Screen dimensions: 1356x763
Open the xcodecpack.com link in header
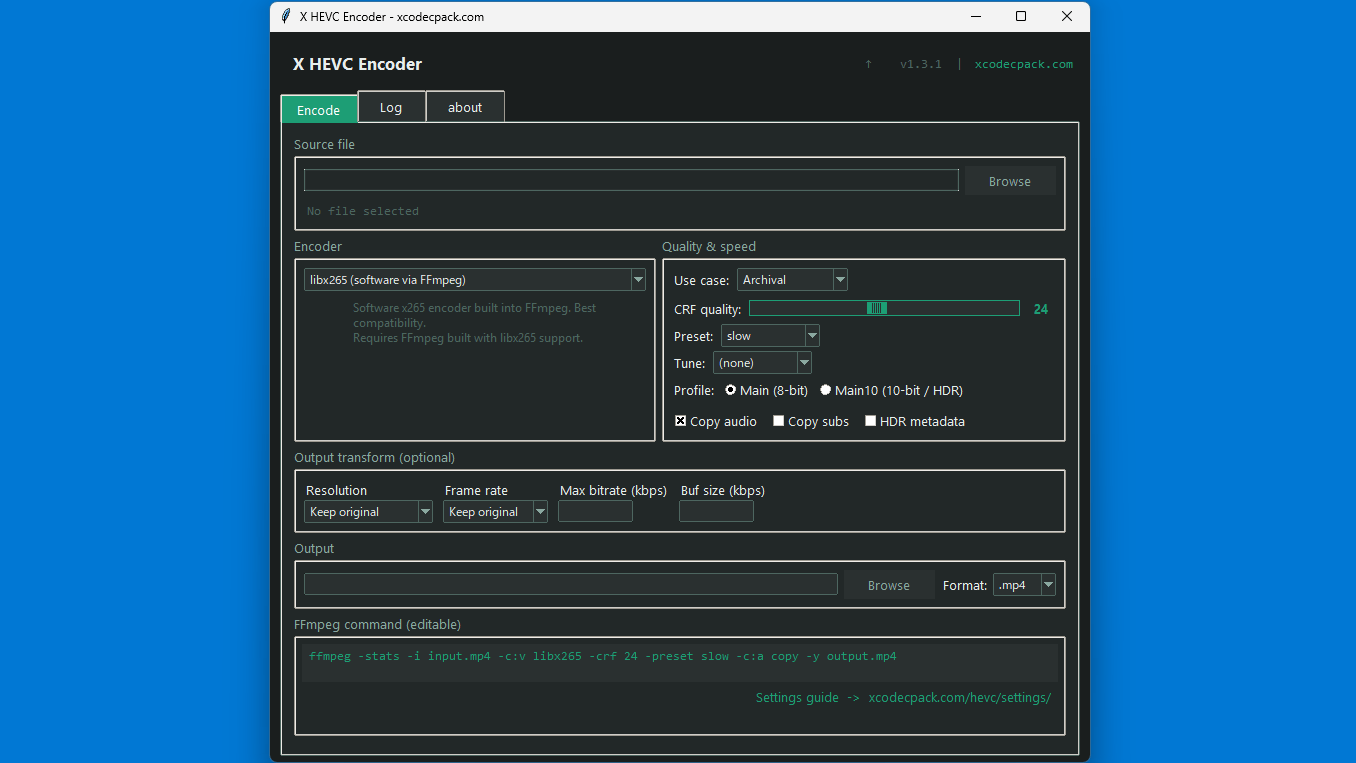pos(1024,64)
